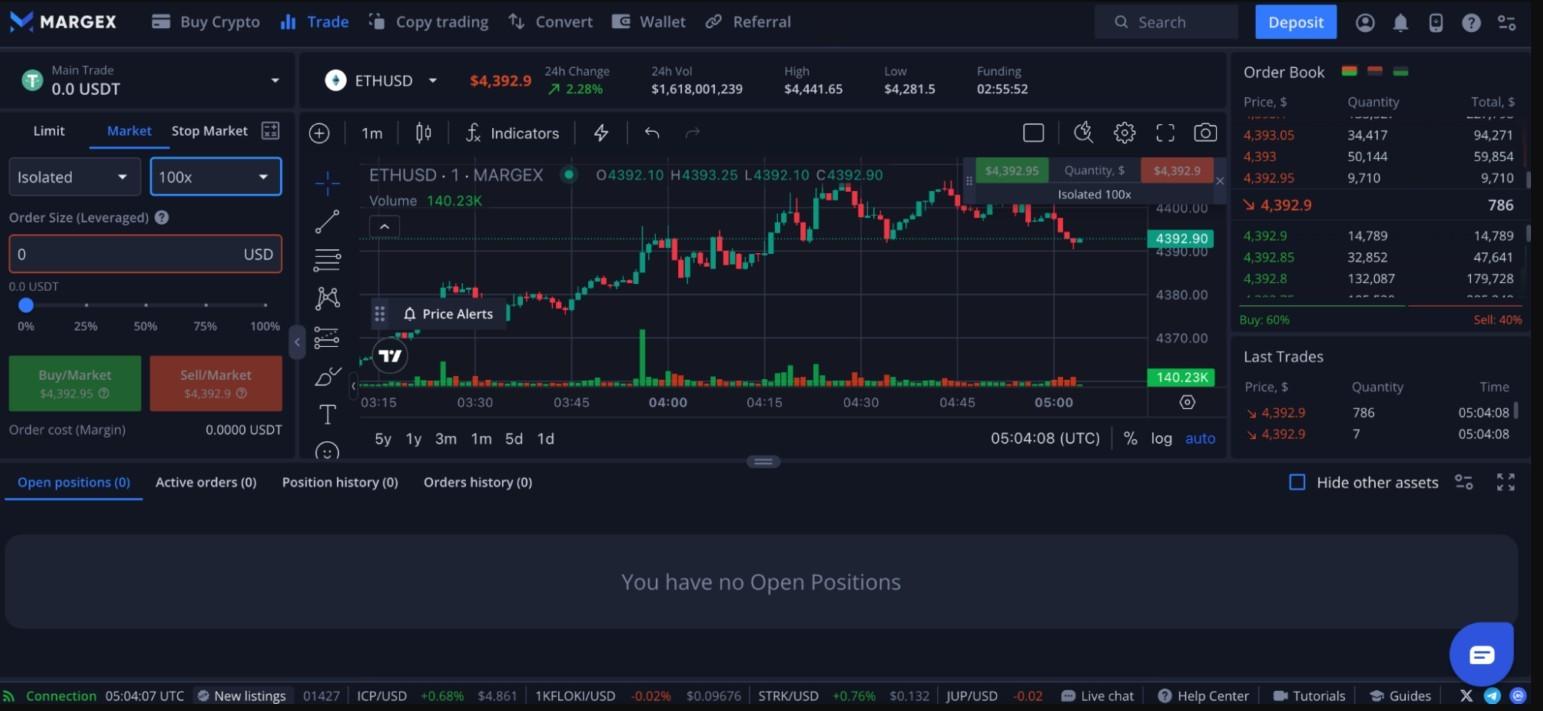Enable the Hide other assets checkbox
Viewport: 1543px width, 711px height.
pos(1297,482)
